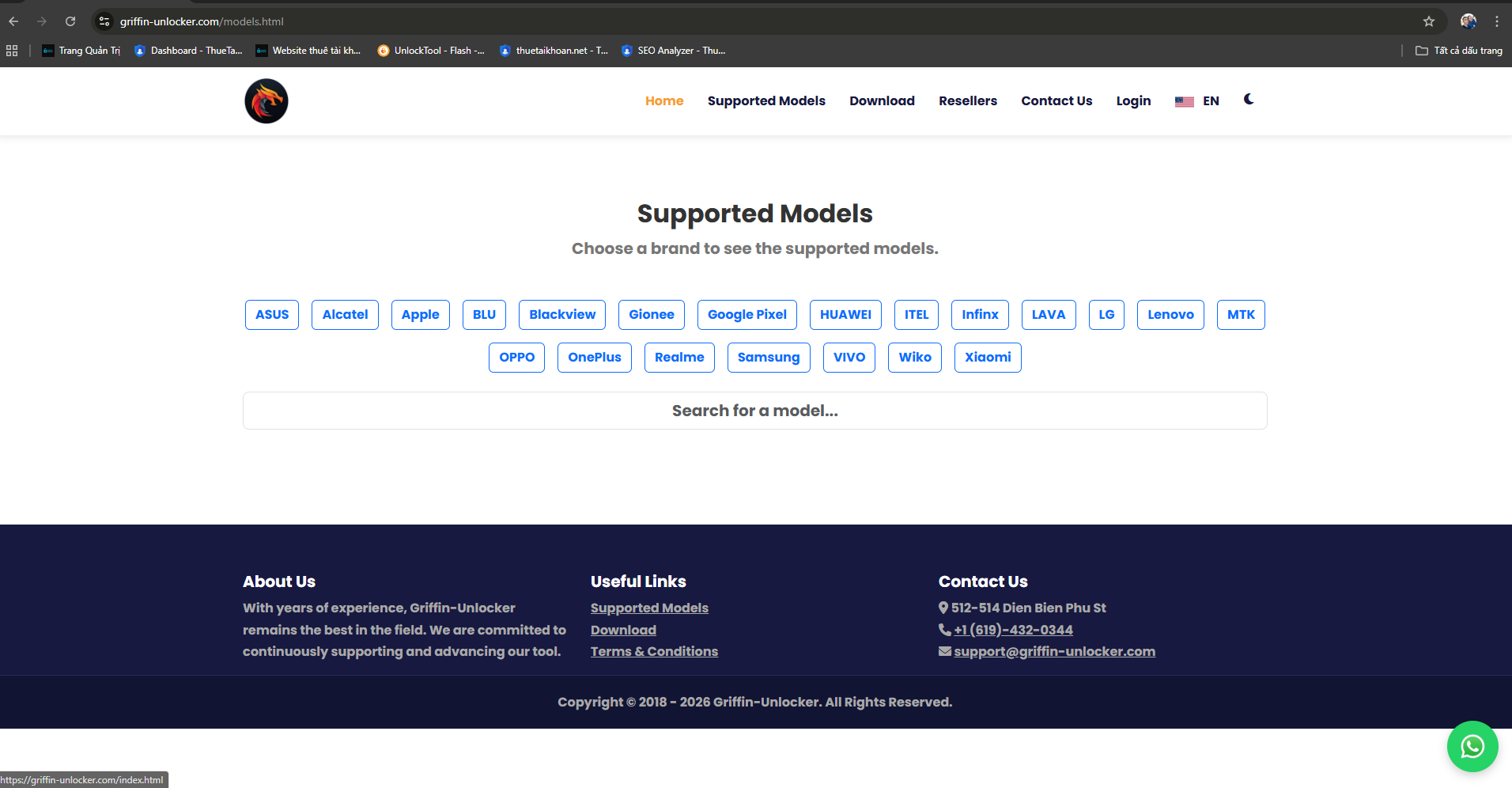Open the Login nav item

point(1133,101)
